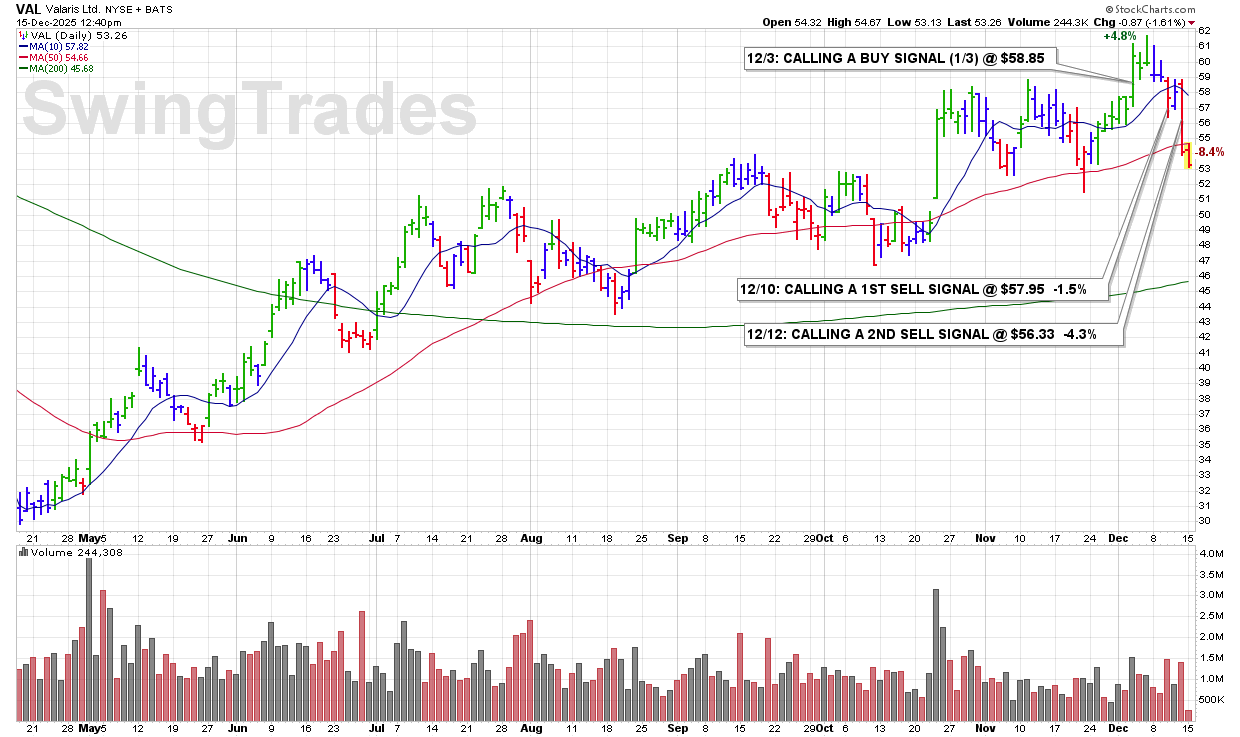Click the red -8.4% loss label
This screenshot has height=737, width=1240.
[1210, 152]
